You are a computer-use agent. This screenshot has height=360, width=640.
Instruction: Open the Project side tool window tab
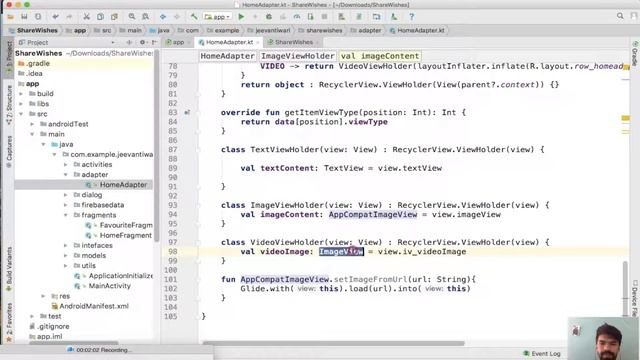click(x=9, y=58)
